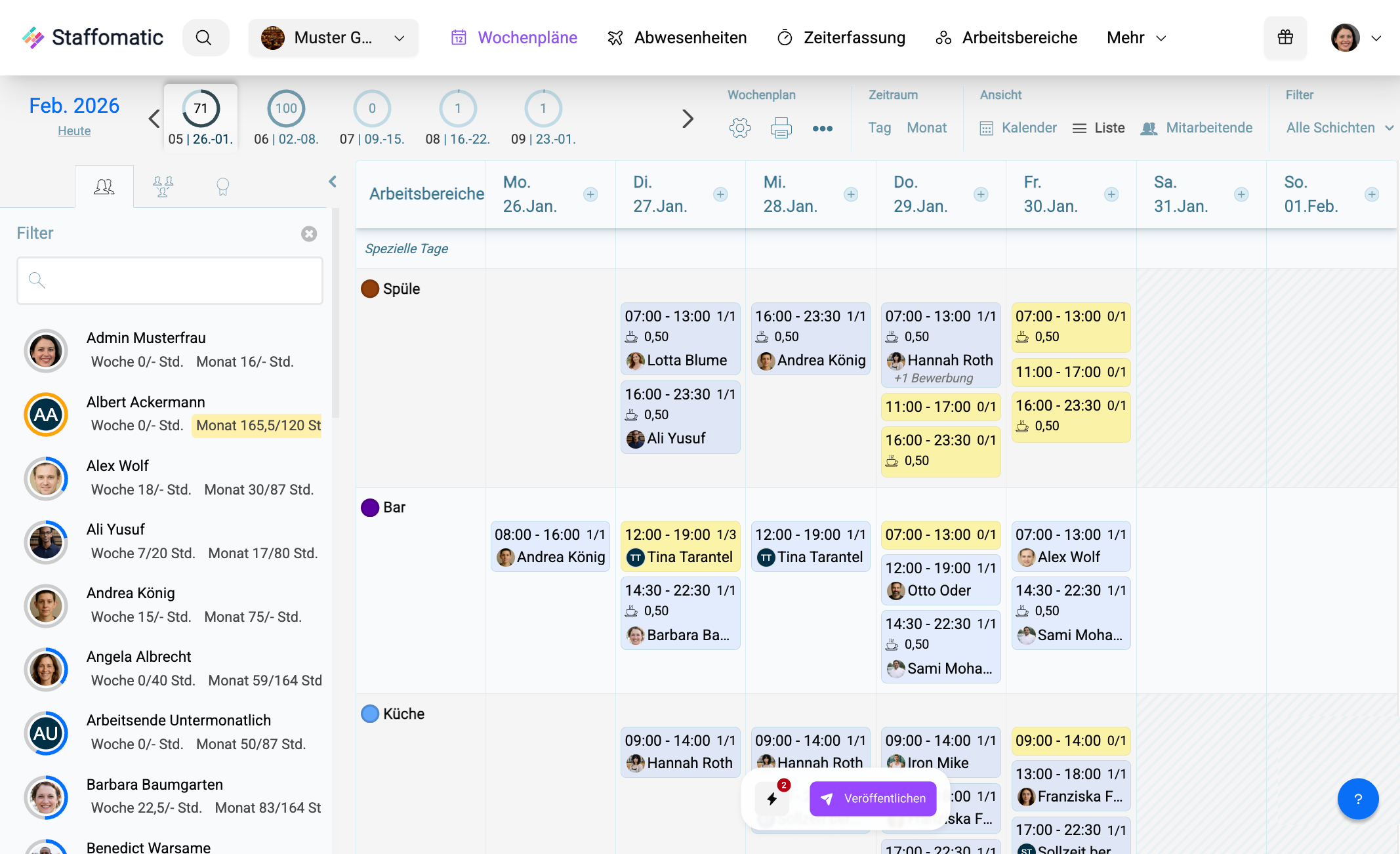Click the Veröffentlichen button
The height and width of the screenshot is (854, 1400).
click(x=873, y=798)
